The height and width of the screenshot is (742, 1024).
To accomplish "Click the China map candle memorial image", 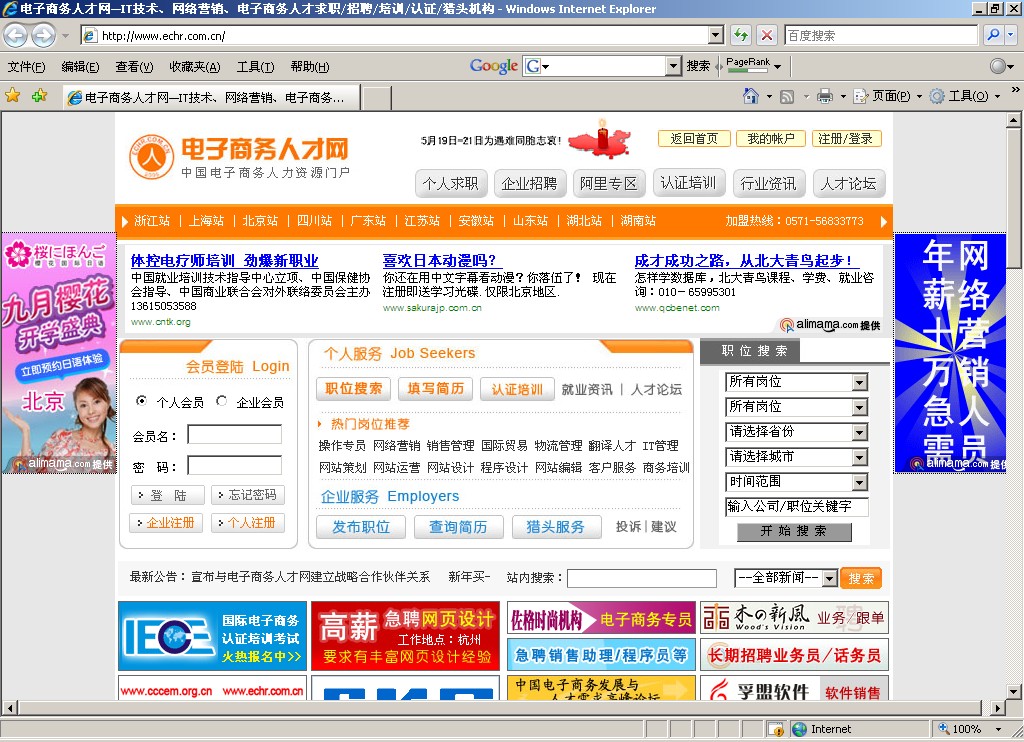I will click(601, 138).
